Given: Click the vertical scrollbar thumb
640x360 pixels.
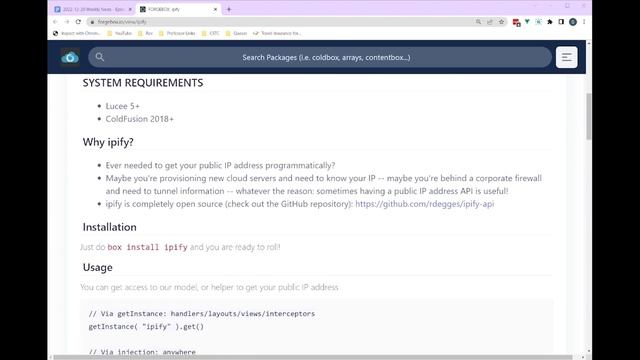Looking at the screenshot, I should tap(589, 116).
